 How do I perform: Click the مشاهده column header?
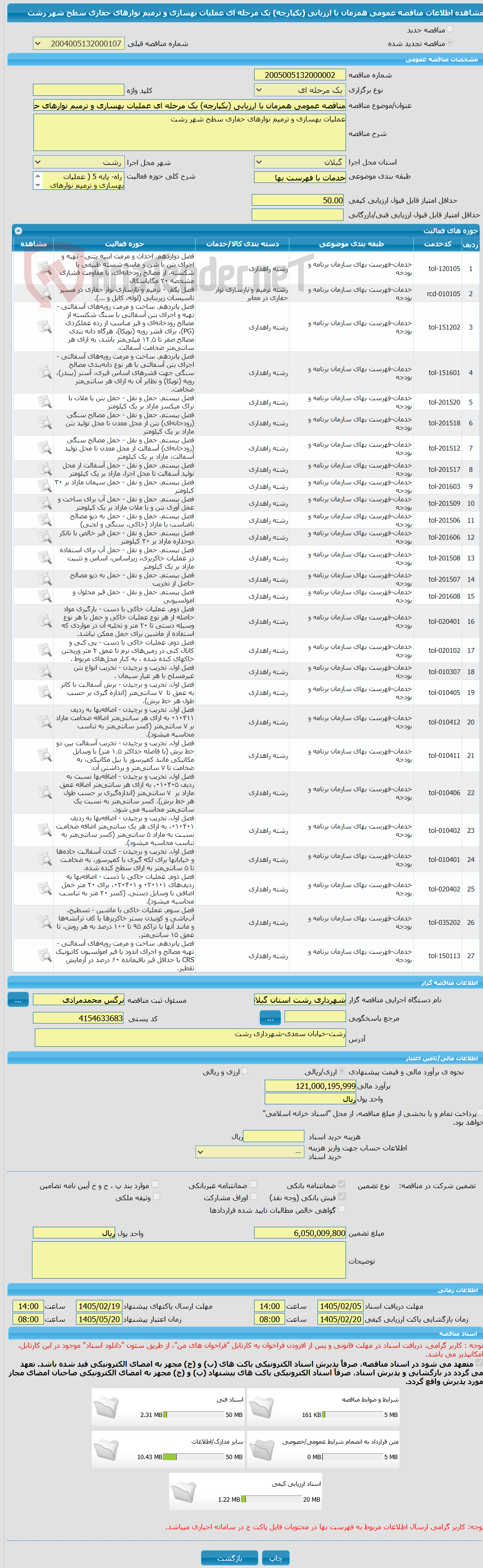click(33, 244)
